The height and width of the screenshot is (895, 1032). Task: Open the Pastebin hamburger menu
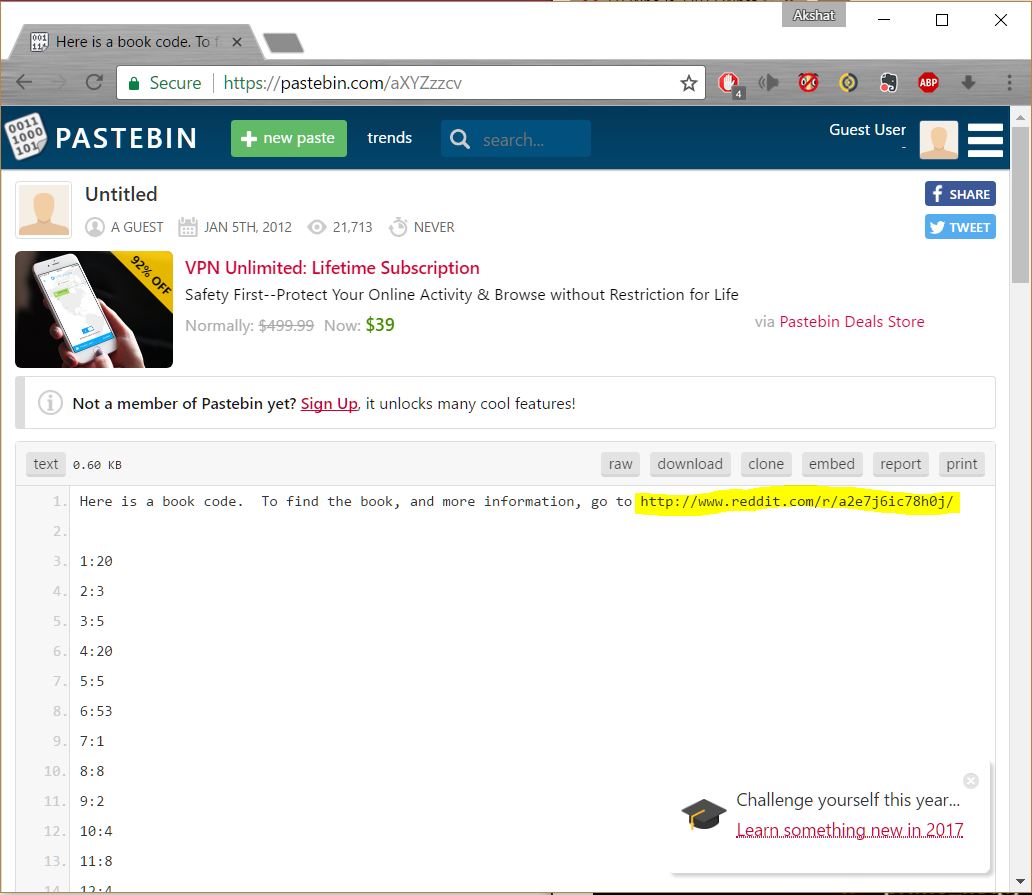985,140
